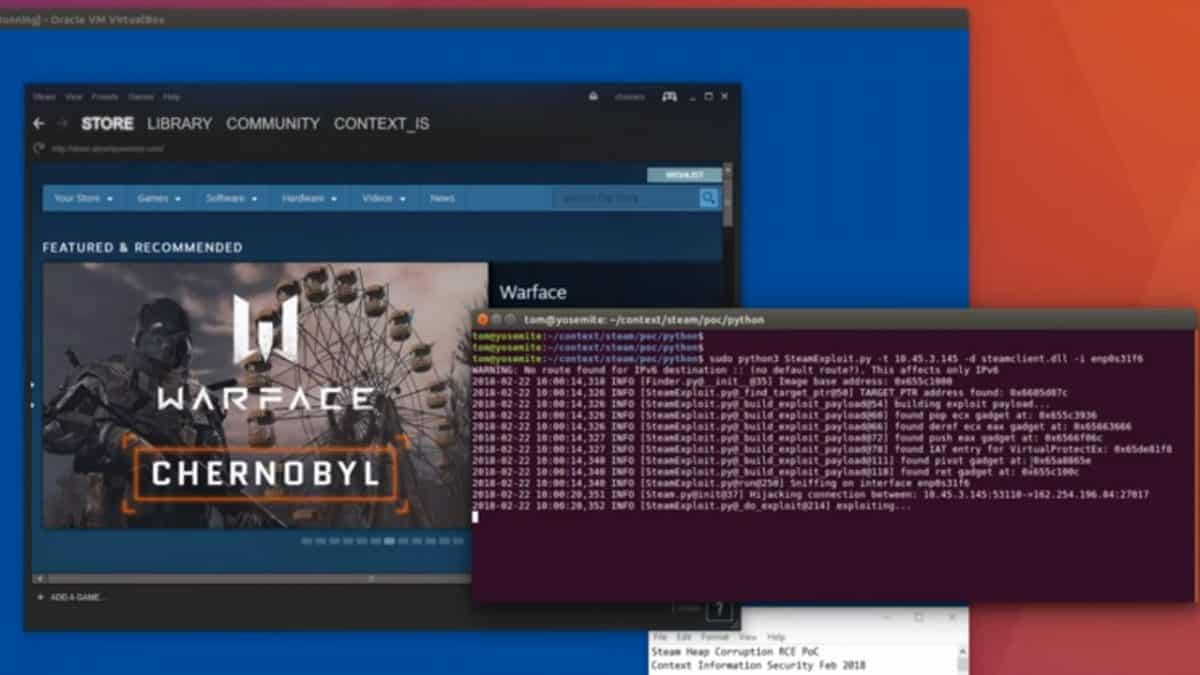The height and width of the screenshot is (675, 1200).
Task: Switch to the LIBRARY tab
Action: (x=180, y=123)
